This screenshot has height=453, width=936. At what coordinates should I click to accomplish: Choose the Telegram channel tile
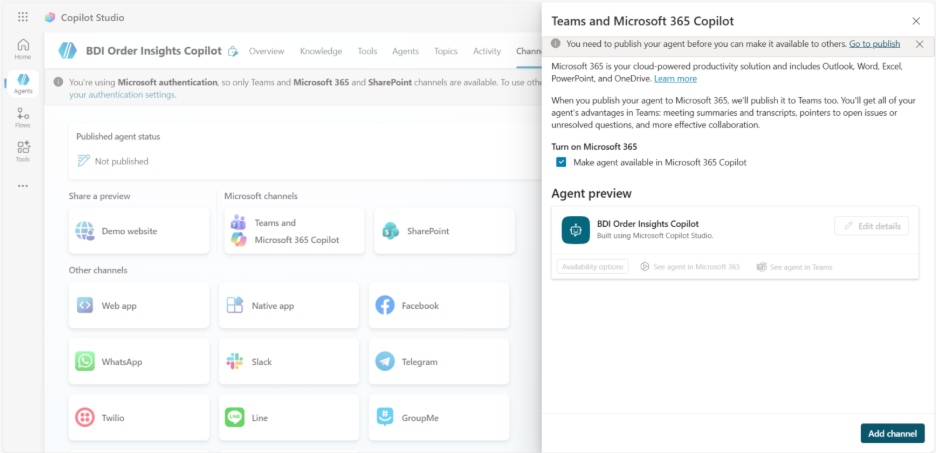(439, 362)
